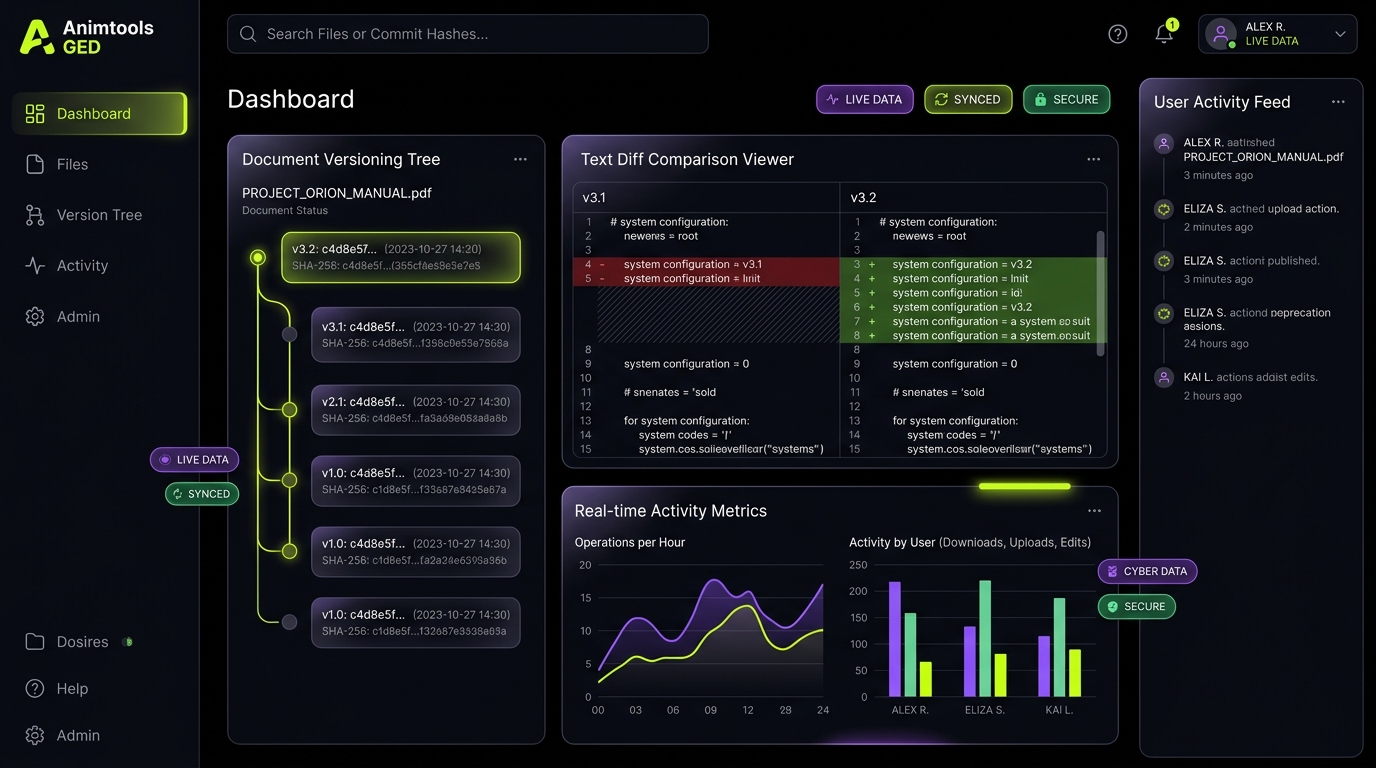Click the Animtools GED logo icon
This screenshot has width=1376, height=768.
(36, 37)
